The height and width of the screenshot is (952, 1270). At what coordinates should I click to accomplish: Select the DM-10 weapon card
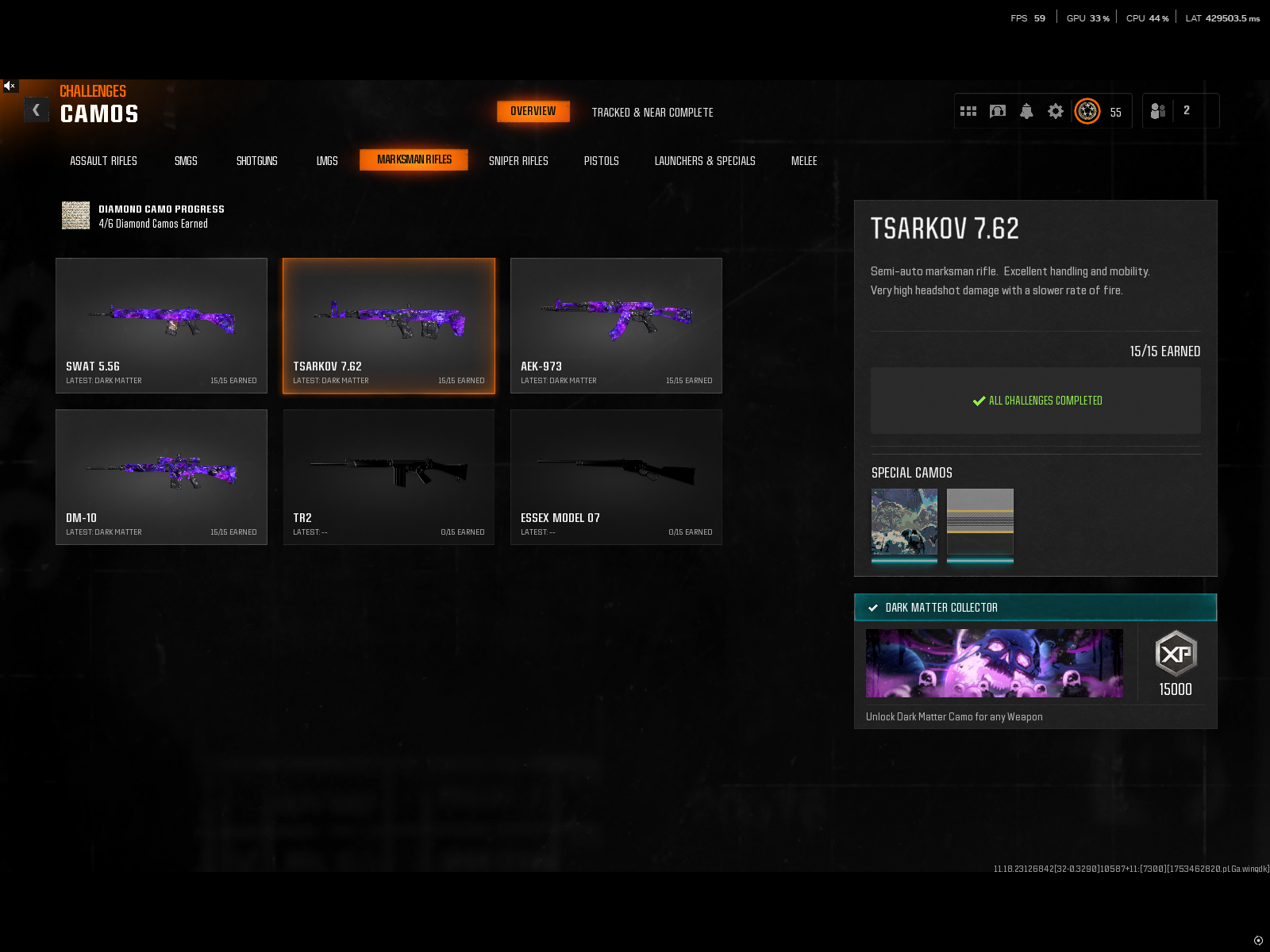[x=161, y=477]
